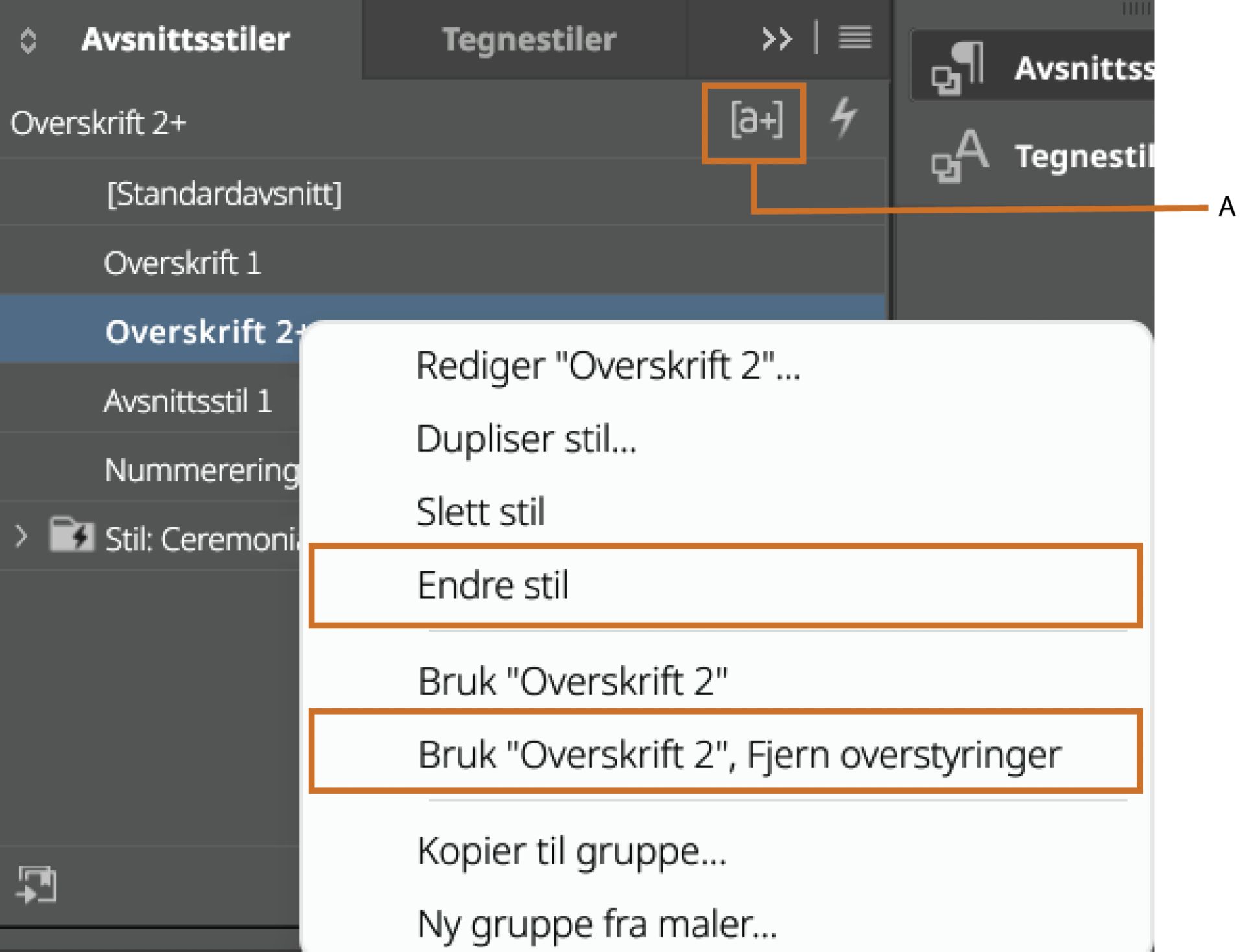Click Slett stil to delete the style
Image resolution: width=1245 pixels, height=952 pixels.
[x=482, y=511]
